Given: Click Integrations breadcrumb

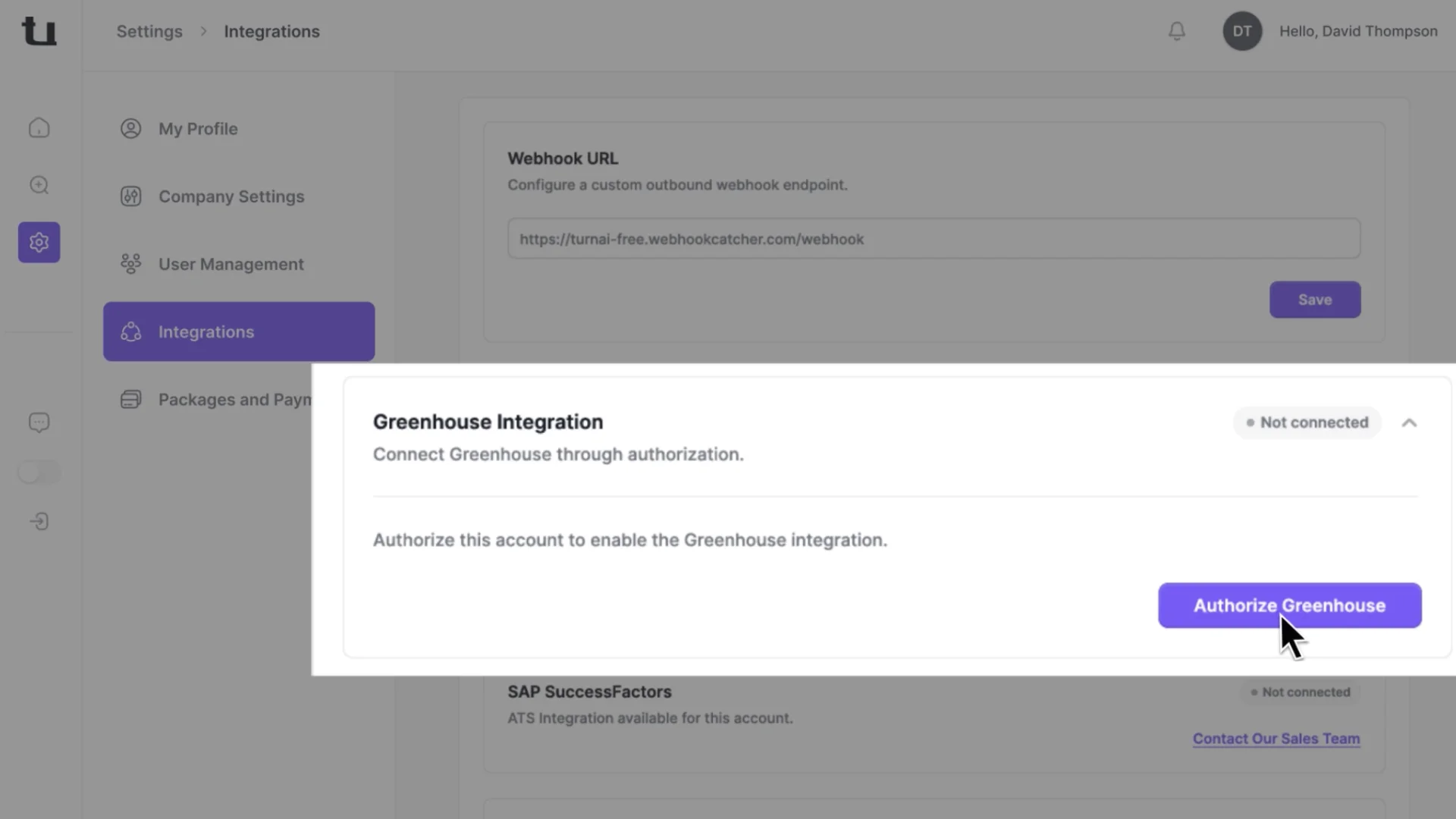Looking at the screenshot, I should 271,31.
